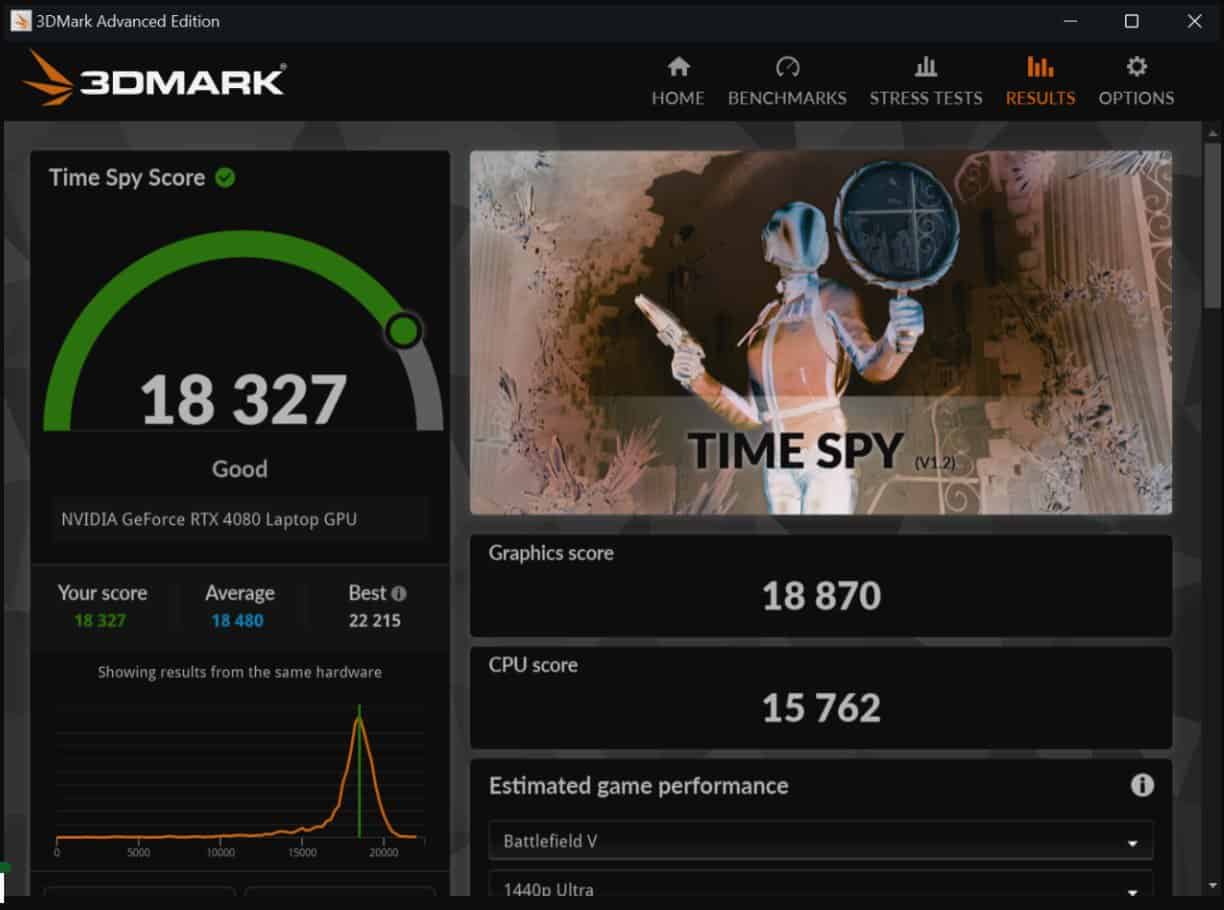
Task: Close the 3DMark window
Action: (1194, 21)
